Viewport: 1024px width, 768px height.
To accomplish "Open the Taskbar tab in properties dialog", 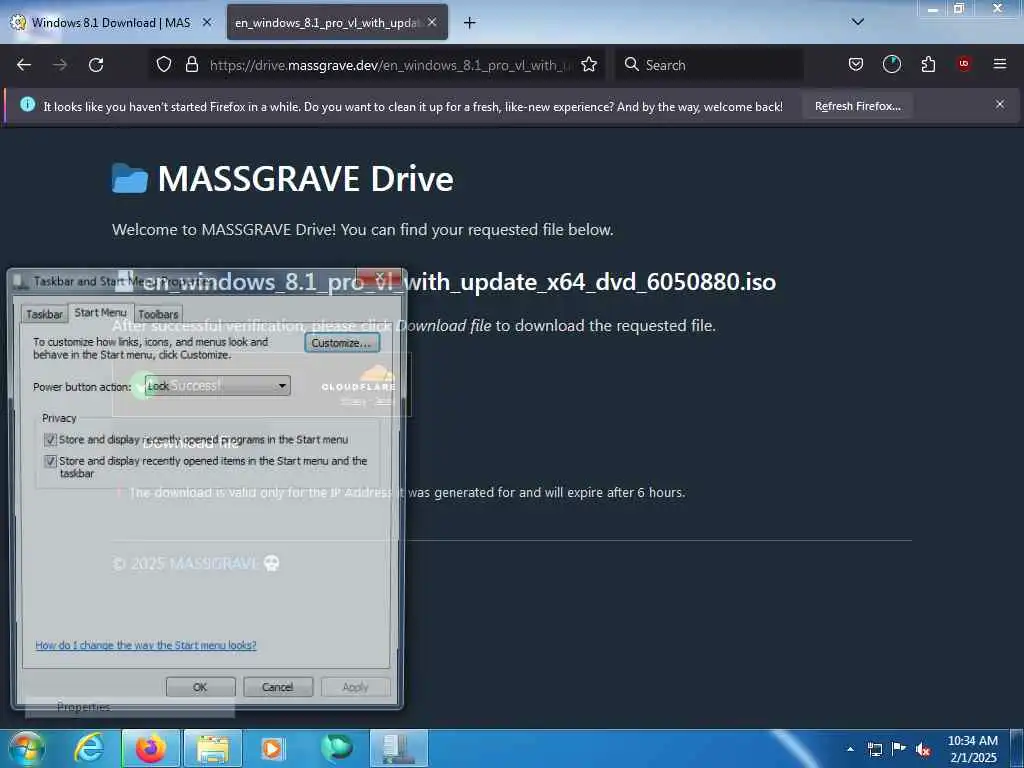I will [x=44, y=314].
